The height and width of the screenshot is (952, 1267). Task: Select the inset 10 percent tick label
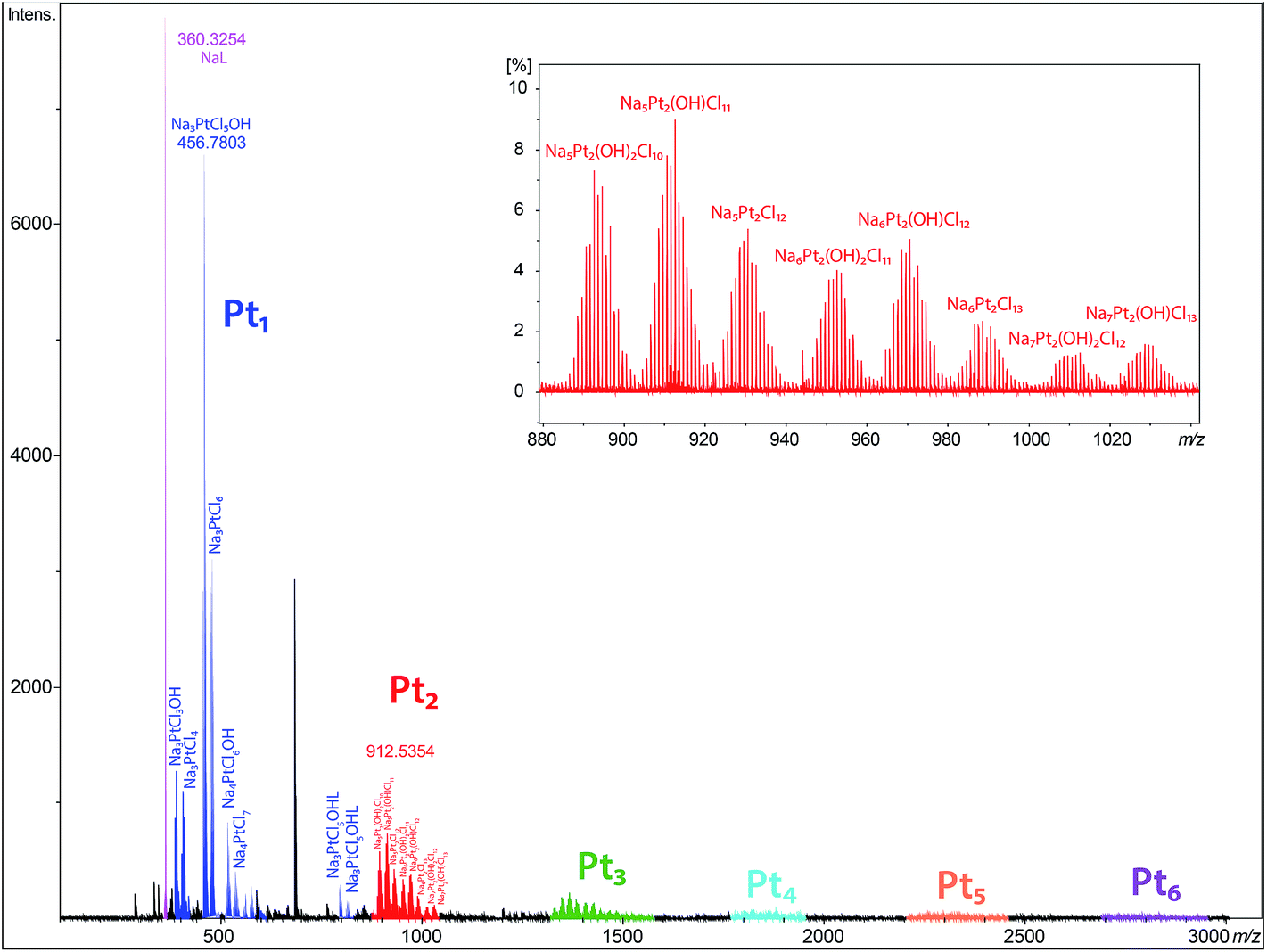[518, 87]
